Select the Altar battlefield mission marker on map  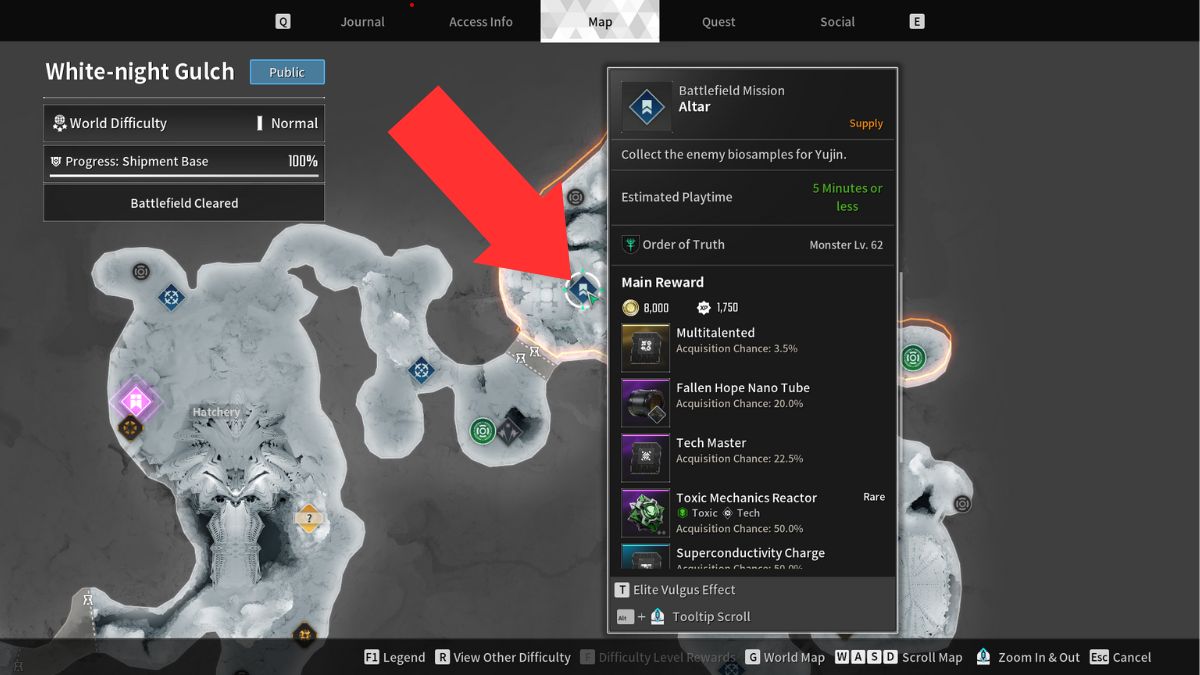pos(582,290)
